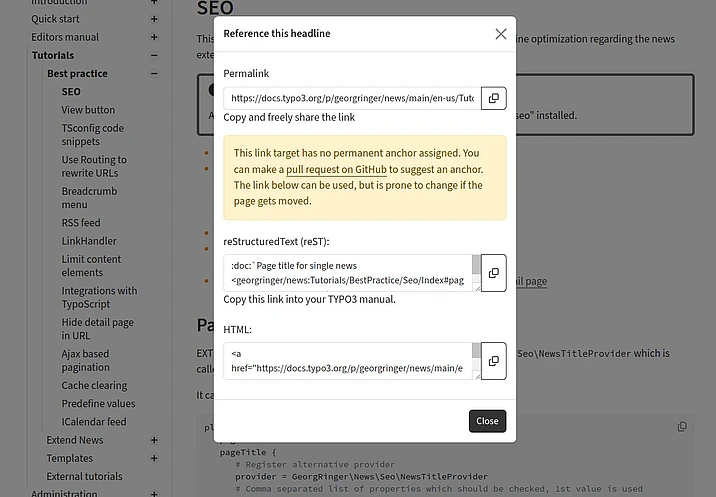The width and height of the screenshot is (716, 497).
Task: Expand the Templates sidebar section
Action: pos(154,458)
